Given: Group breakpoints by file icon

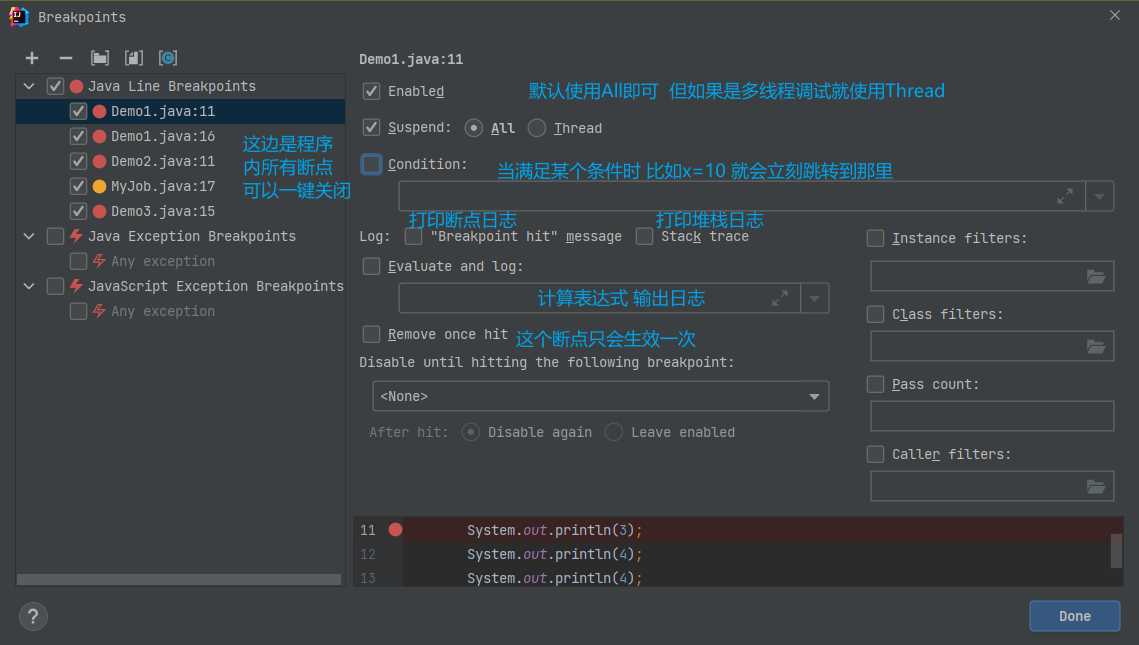Looking at the screenshot, I should pos(134,58).
